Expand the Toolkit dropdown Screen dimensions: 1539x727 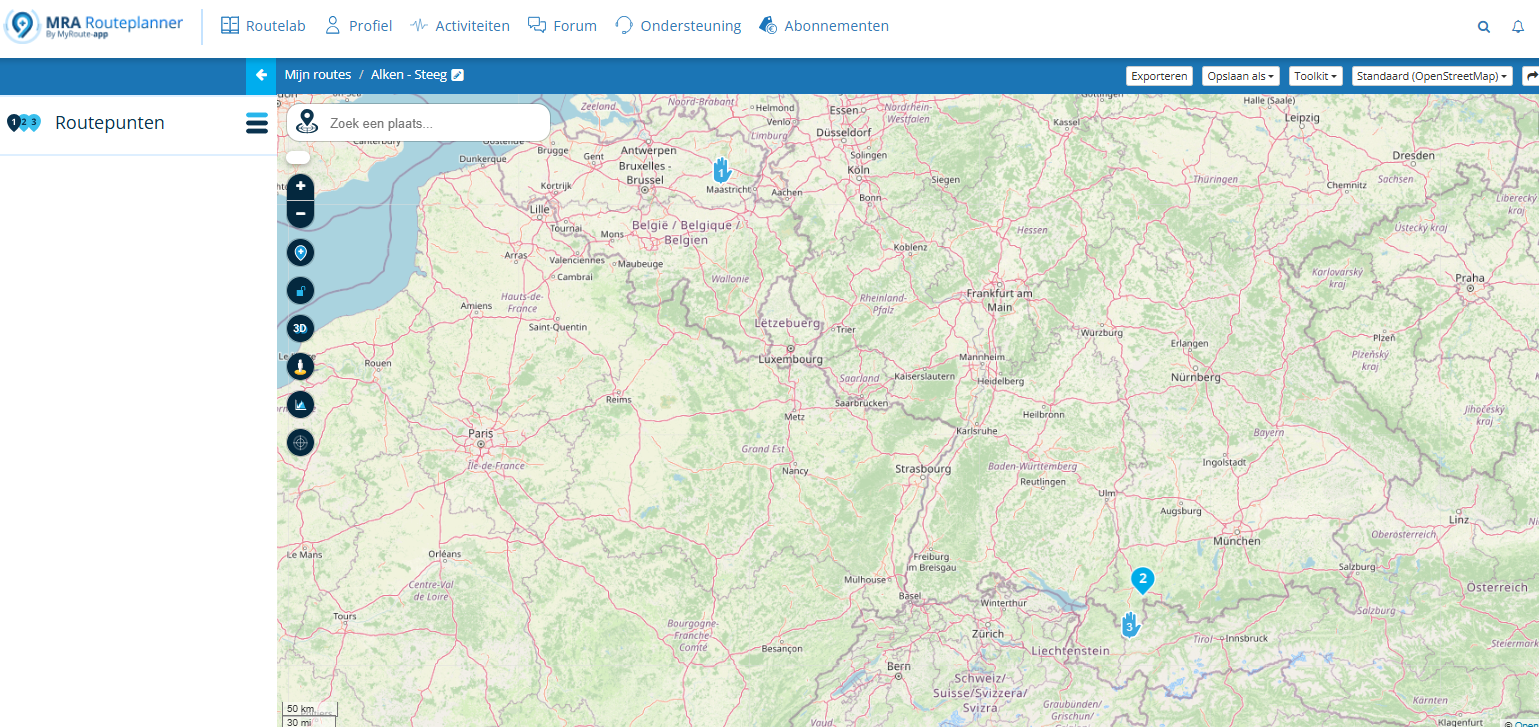point(1316,76)
